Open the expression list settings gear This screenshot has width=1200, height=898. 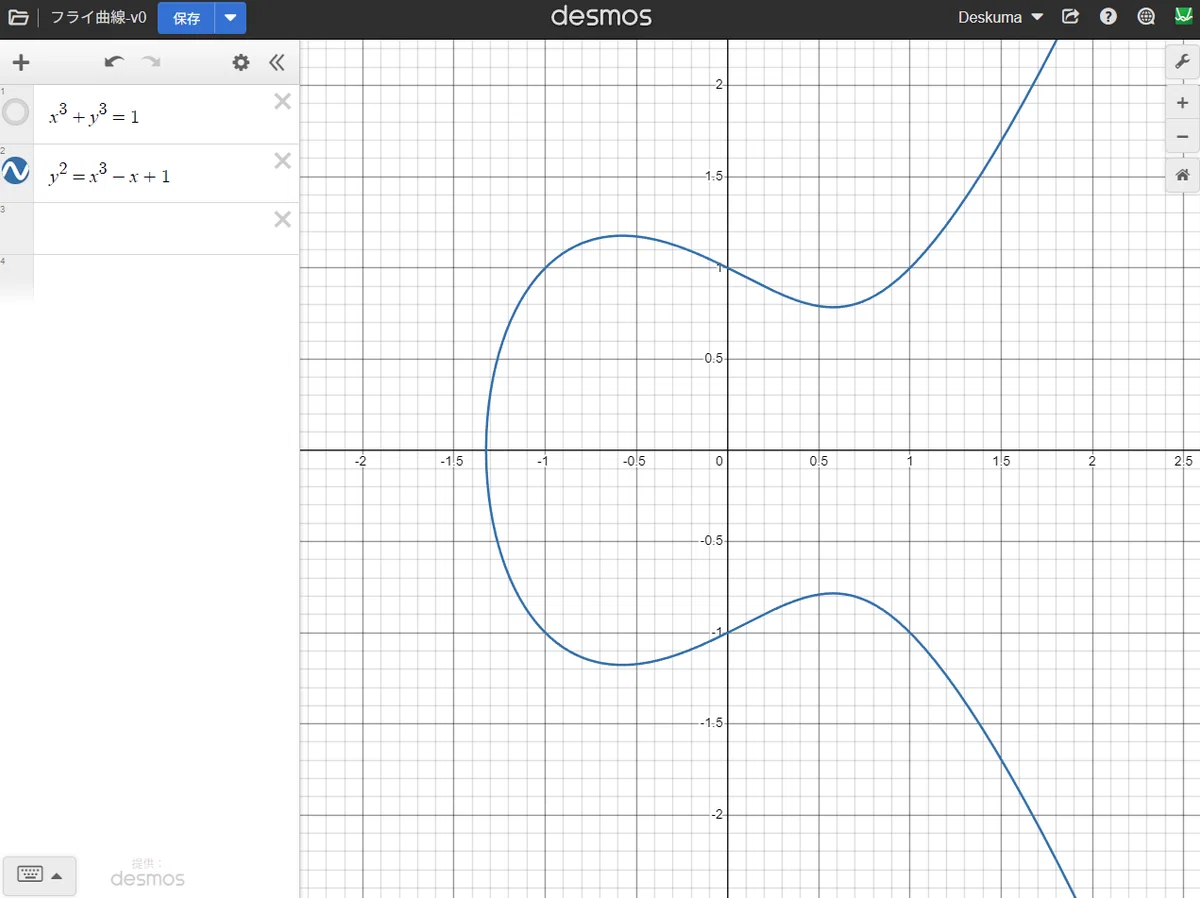241,63
